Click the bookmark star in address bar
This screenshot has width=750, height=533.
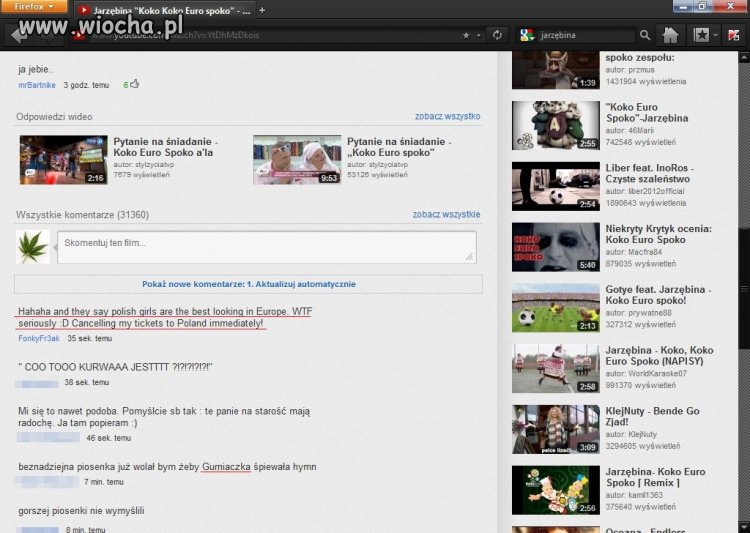466,35
